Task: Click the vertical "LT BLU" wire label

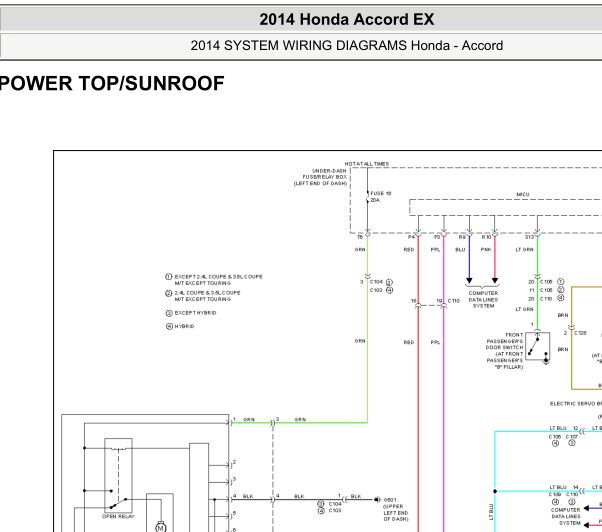Action: click(491, 512)
